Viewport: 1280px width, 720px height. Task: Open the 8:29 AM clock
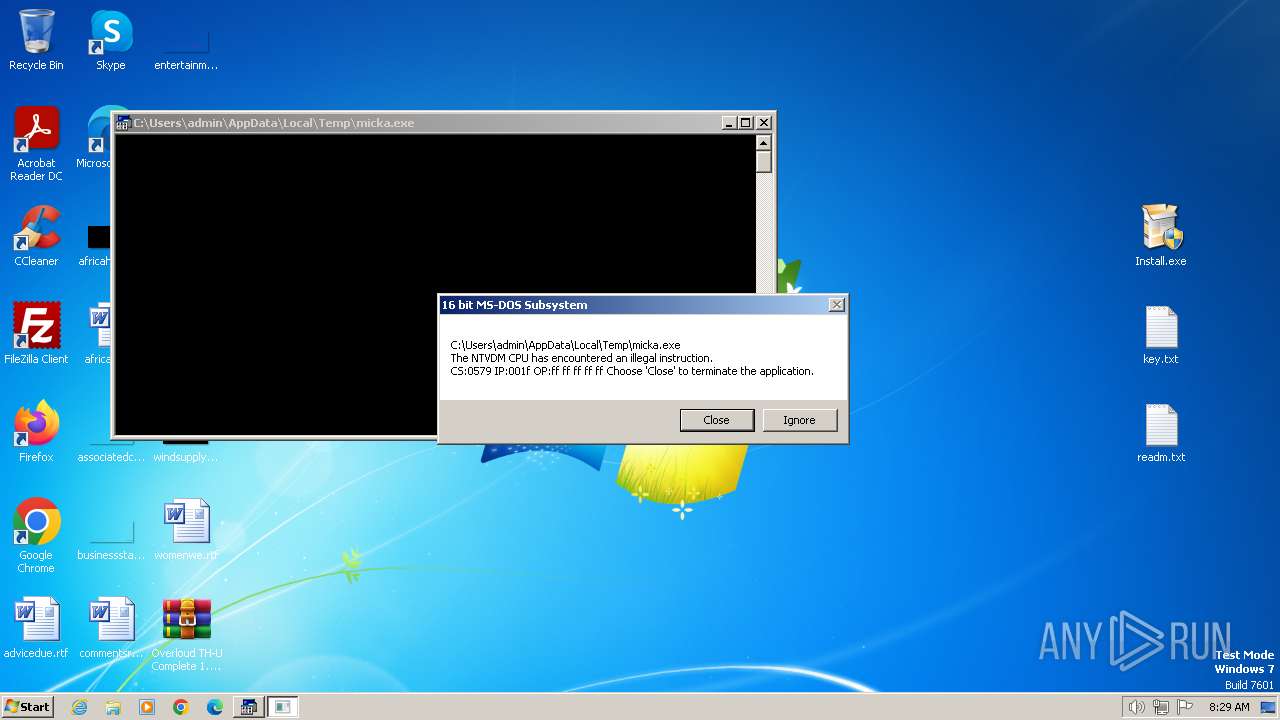(x=1229, y=707)
